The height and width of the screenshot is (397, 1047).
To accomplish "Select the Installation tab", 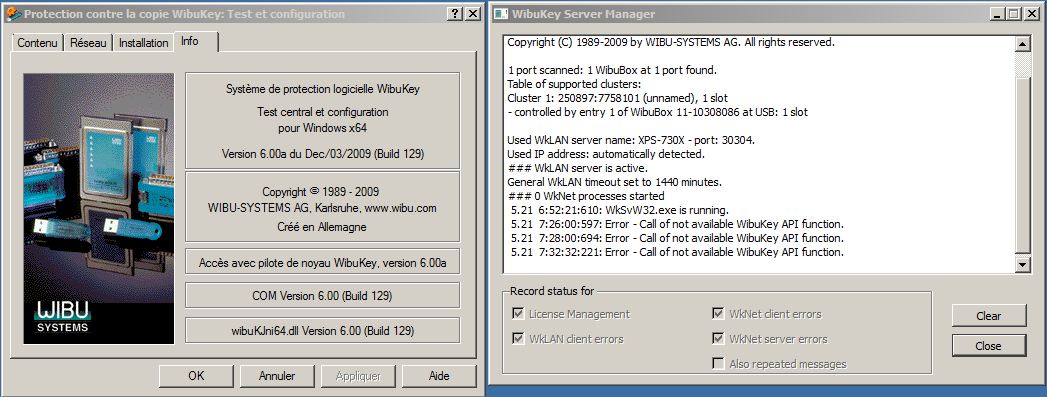I will pyautogui.click(x=143, y=43).
